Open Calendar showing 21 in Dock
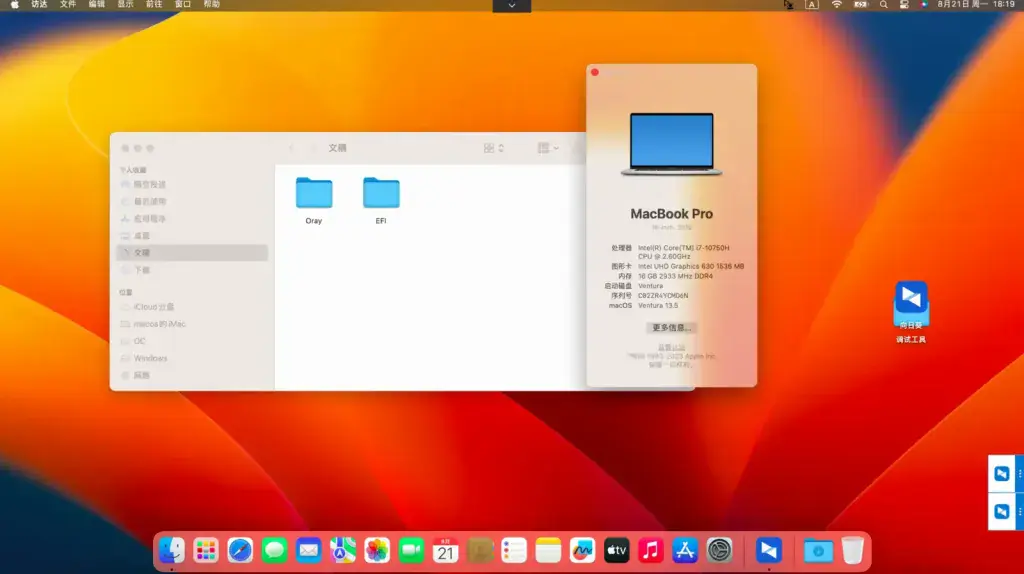1024x574 pixels. coord(445,550)
